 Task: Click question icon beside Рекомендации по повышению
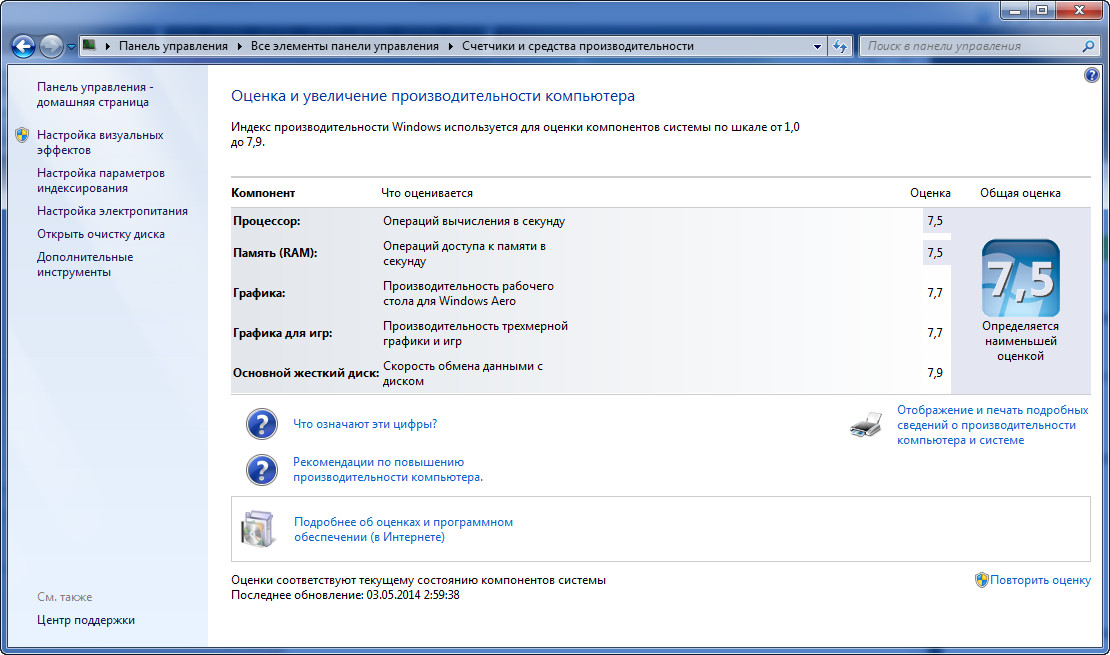click(261, 469)
